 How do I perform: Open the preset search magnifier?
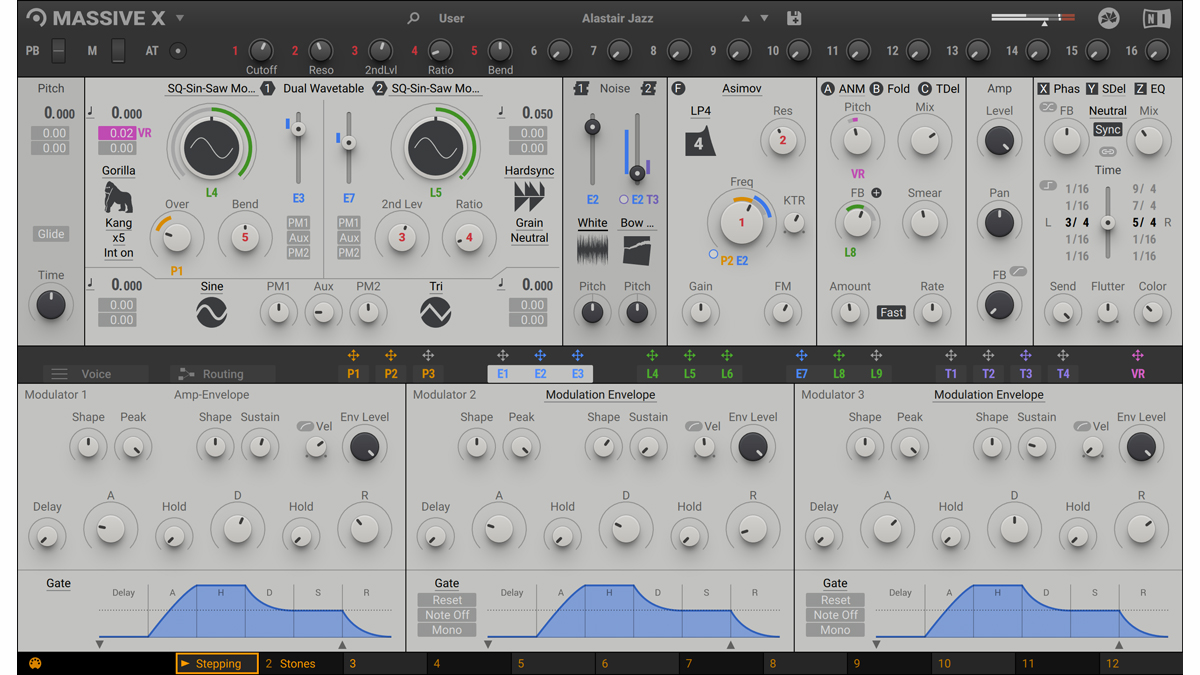point(413,18)
